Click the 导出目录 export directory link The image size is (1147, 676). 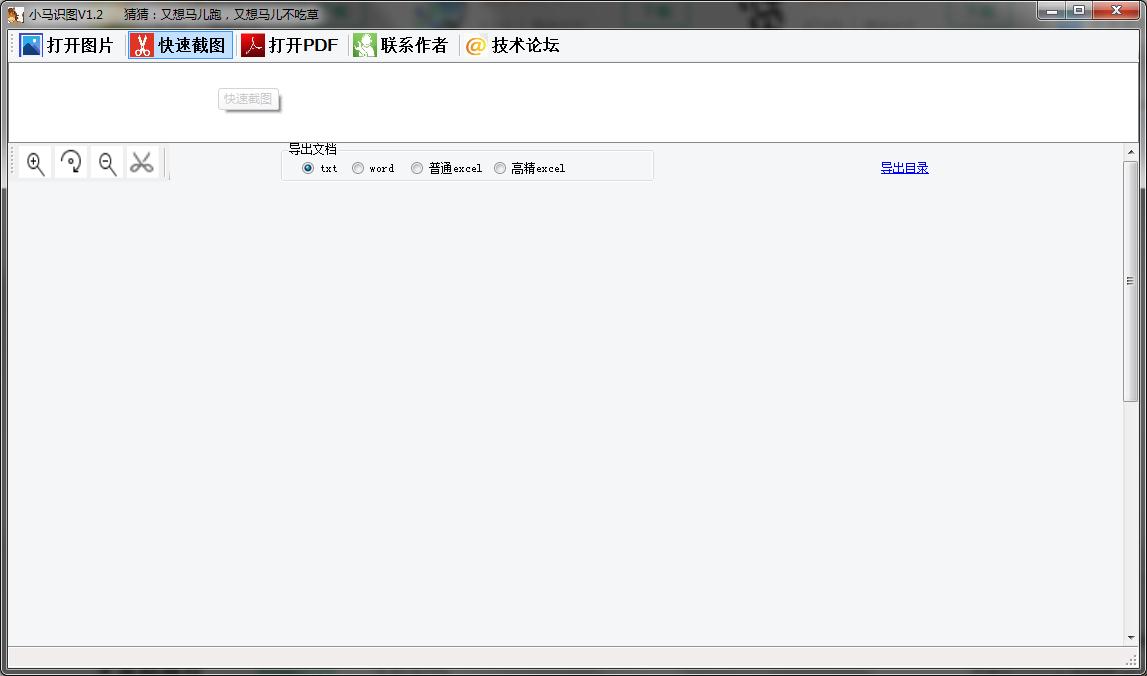904,168
